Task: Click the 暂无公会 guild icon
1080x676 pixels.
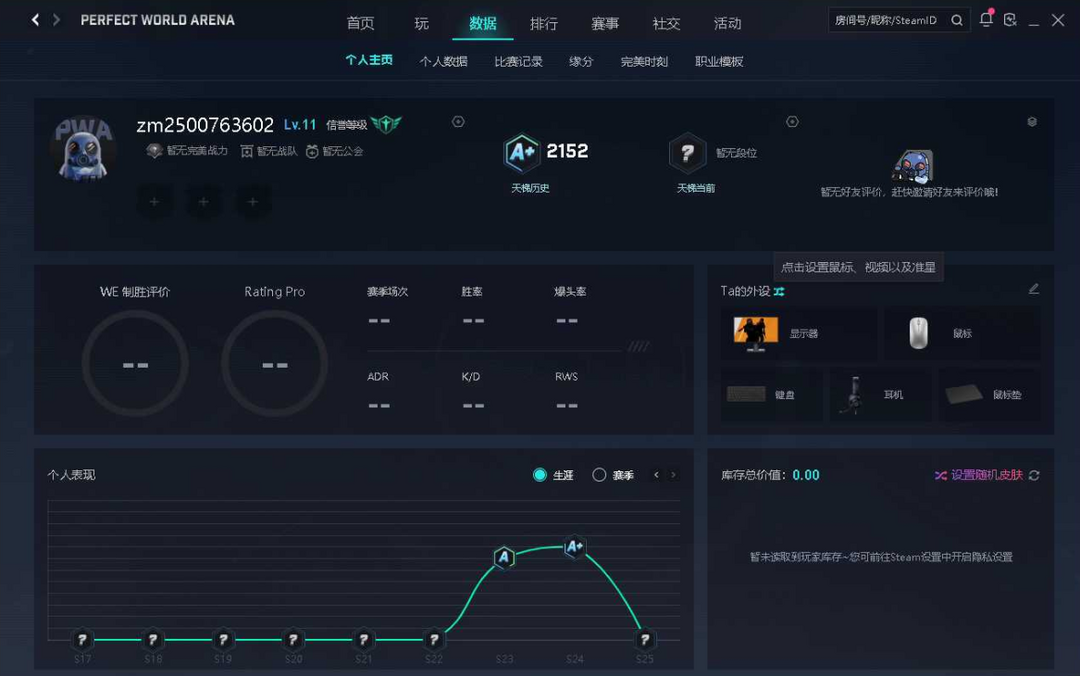Action: click(x=312, y=151)
